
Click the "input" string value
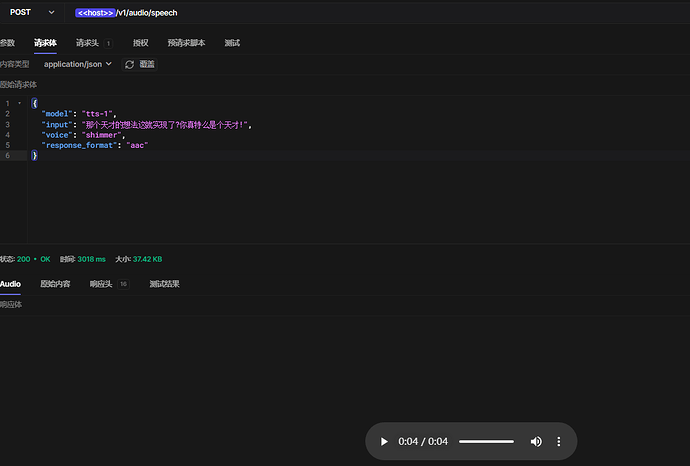click(165, 125)
